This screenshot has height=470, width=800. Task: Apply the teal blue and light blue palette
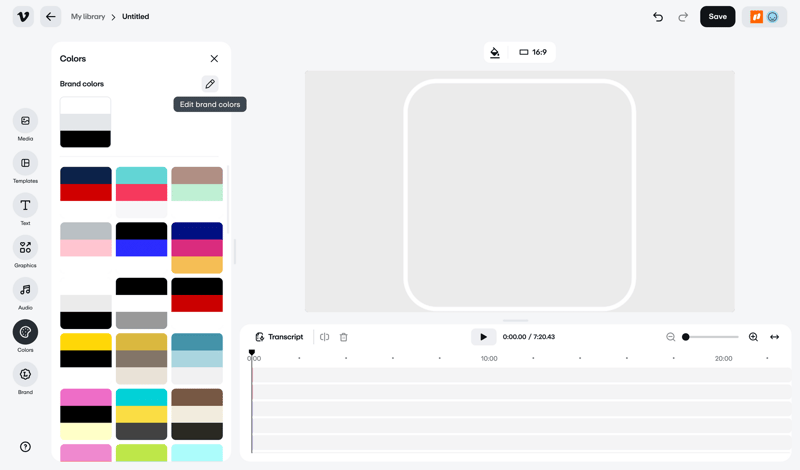pos(197,359)
